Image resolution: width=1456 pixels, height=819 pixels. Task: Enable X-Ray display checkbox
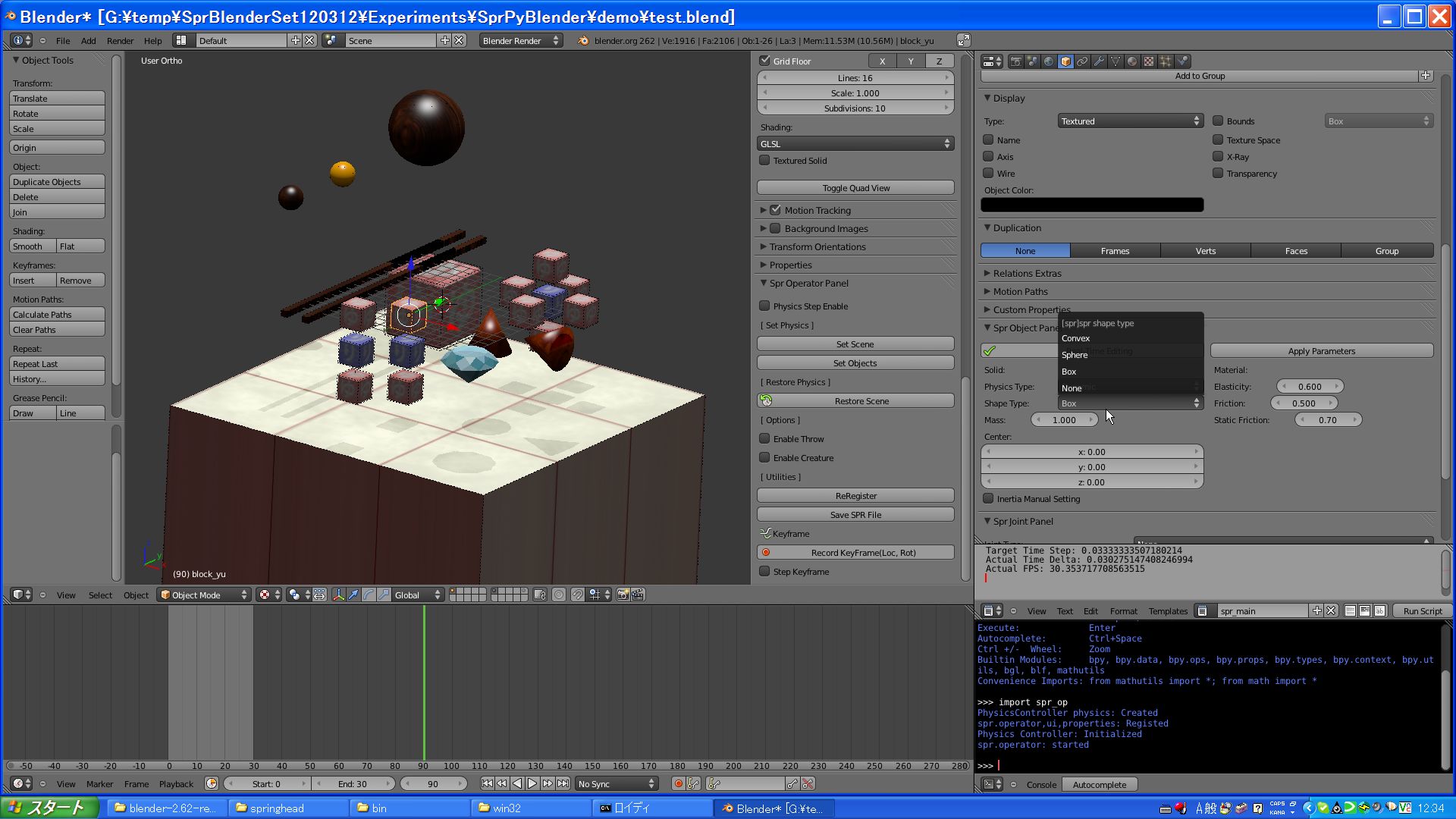[x=1218, y=156]
